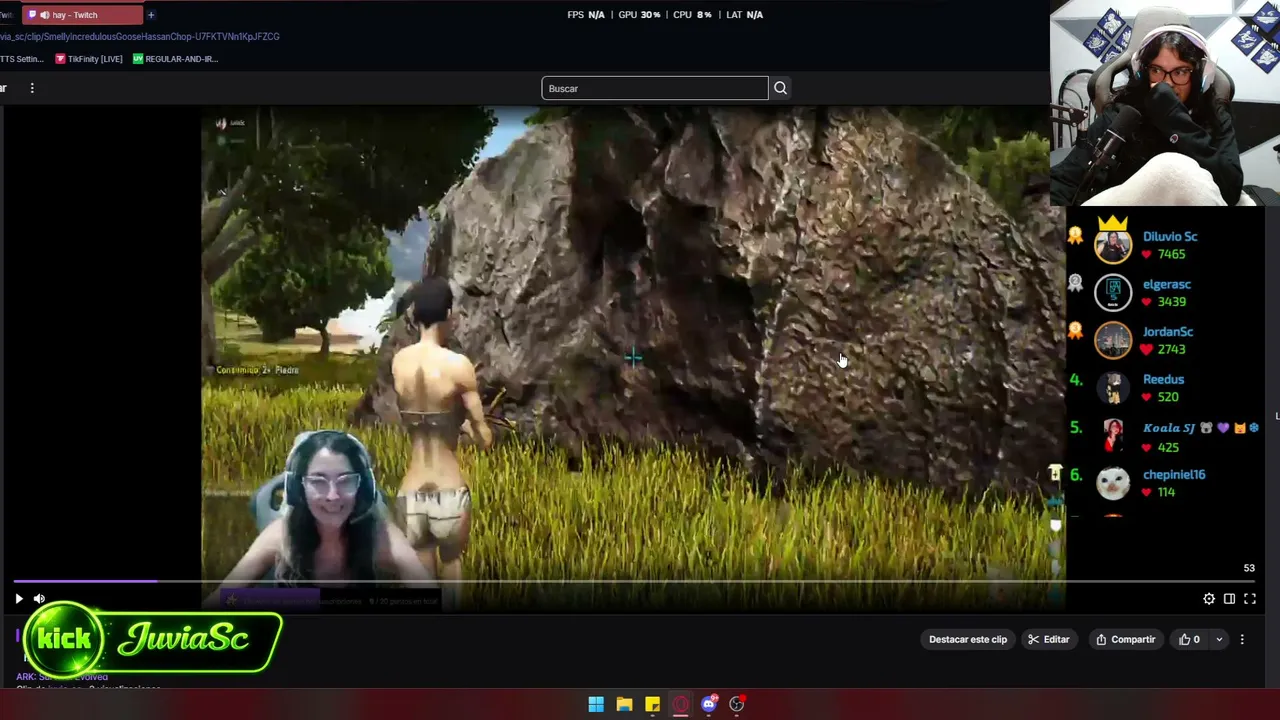Click the ARK: Survival Evolved game link

click(62, 677)
